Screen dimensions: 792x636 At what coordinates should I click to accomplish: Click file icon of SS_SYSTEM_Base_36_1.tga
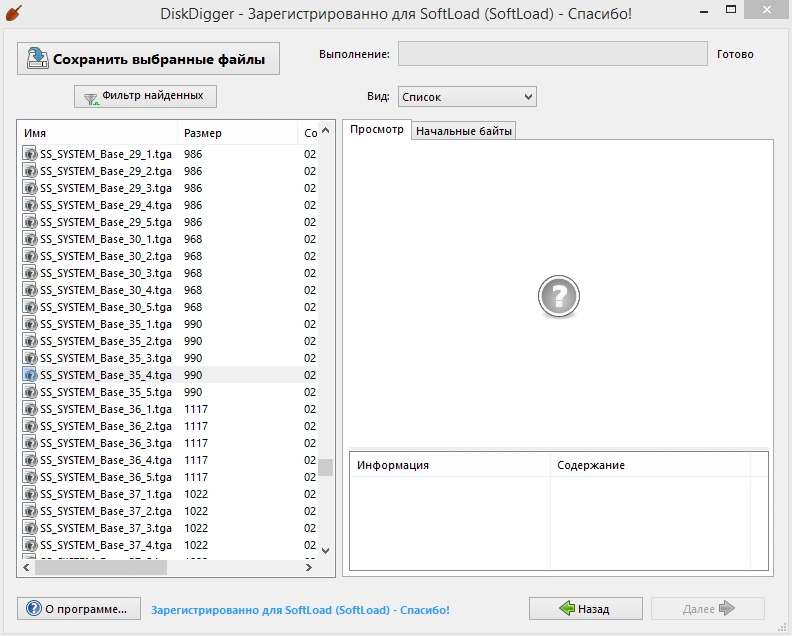pyautogui.click(x=30, y=409)
